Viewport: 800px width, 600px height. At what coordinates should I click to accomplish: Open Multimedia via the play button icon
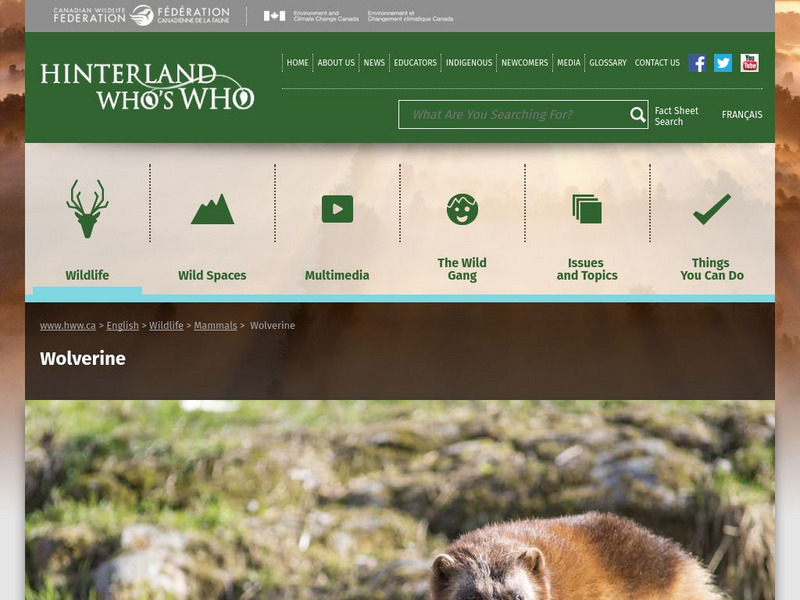pyautogui.click(x=337, y=207)
